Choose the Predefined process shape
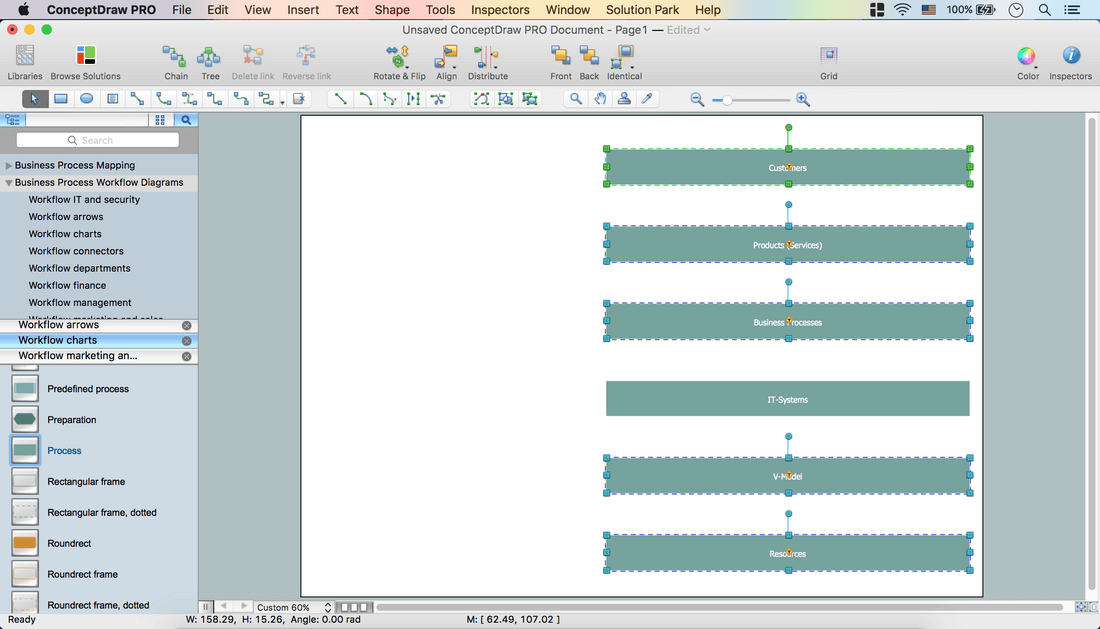The width and height of the screenshot is (1100, 629). click(x=70, y=388)
